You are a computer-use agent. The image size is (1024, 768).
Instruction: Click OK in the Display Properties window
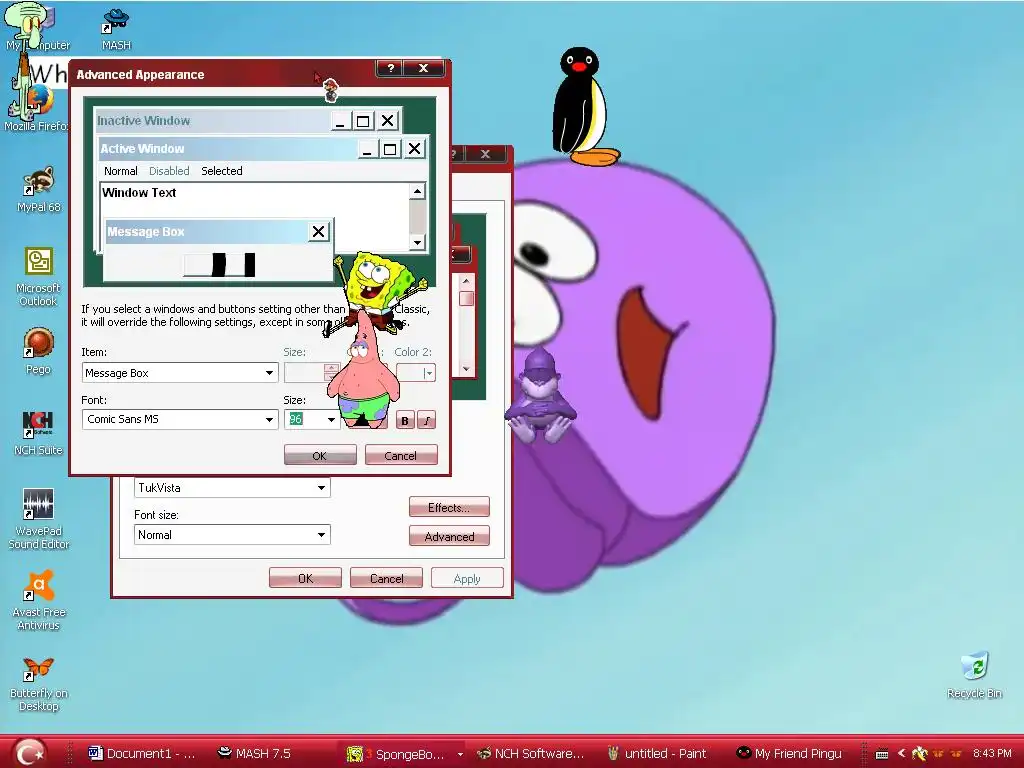305,578
